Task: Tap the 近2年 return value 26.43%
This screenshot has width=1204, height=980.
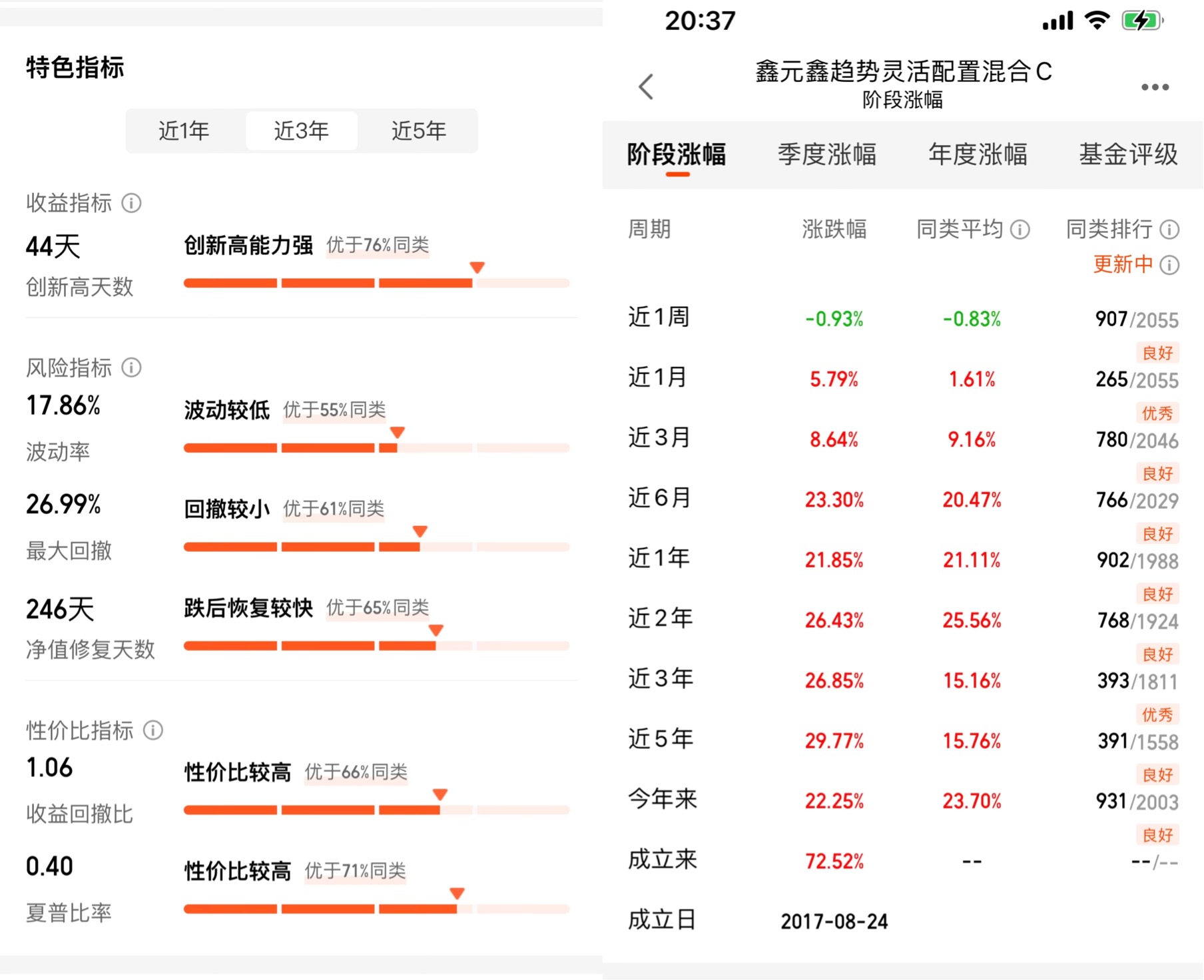Action: tap(834, 620)
